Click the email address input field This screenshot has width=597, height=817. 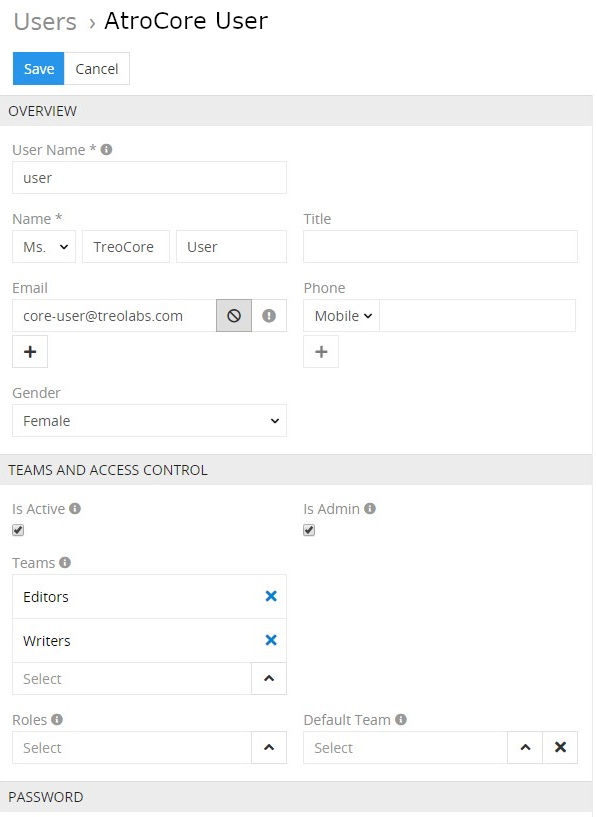[115, 315]
